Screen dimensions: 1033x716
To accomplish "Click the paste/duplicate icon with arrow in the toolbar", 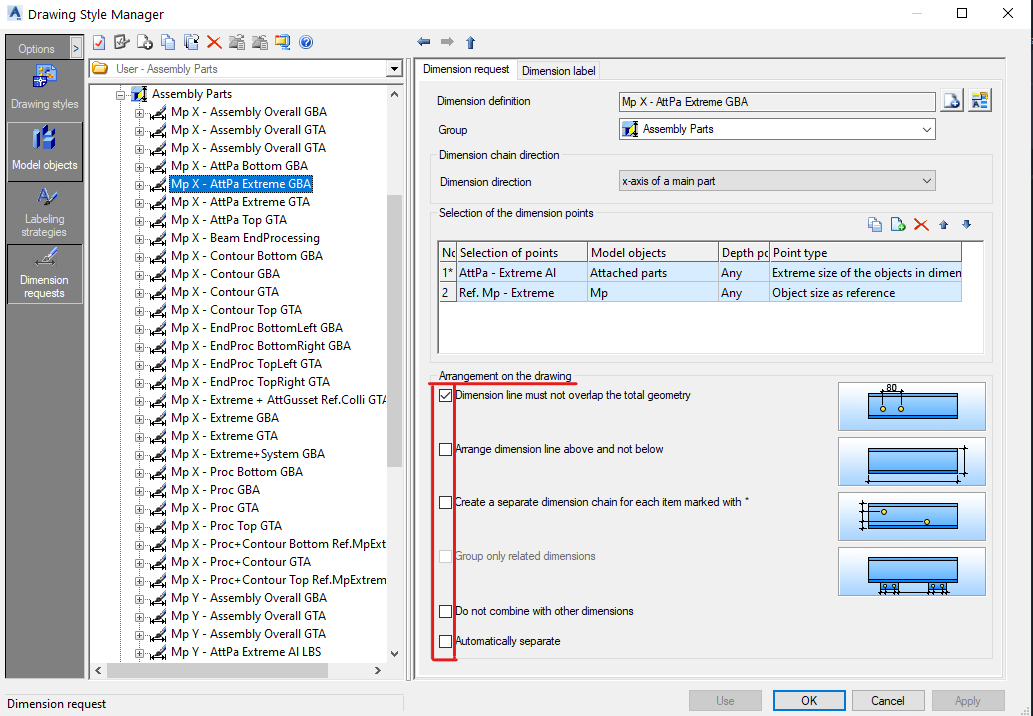I will pos(191,43).
